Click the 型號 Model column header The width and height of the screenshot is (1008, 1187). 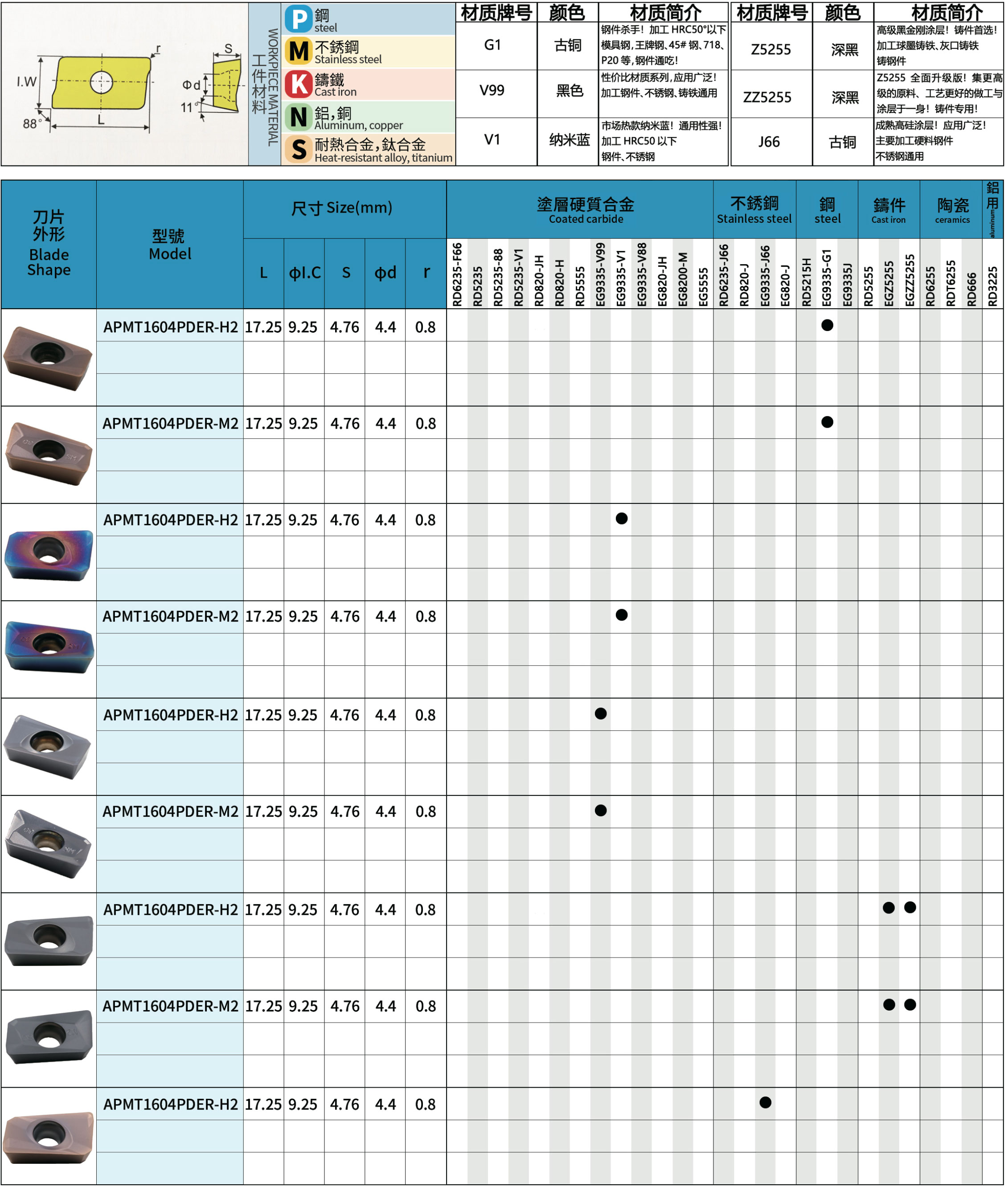tap(170, 245)
